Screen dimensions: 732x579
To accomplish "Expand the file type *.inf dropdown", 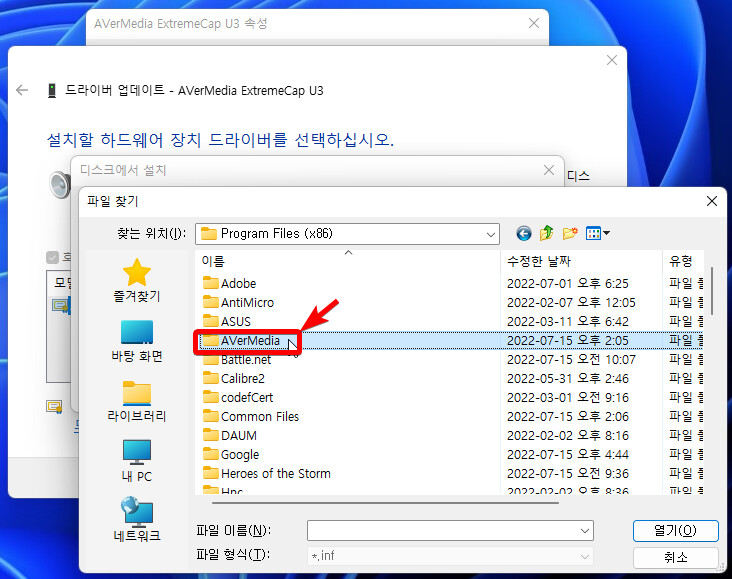I will coord(584,556).
